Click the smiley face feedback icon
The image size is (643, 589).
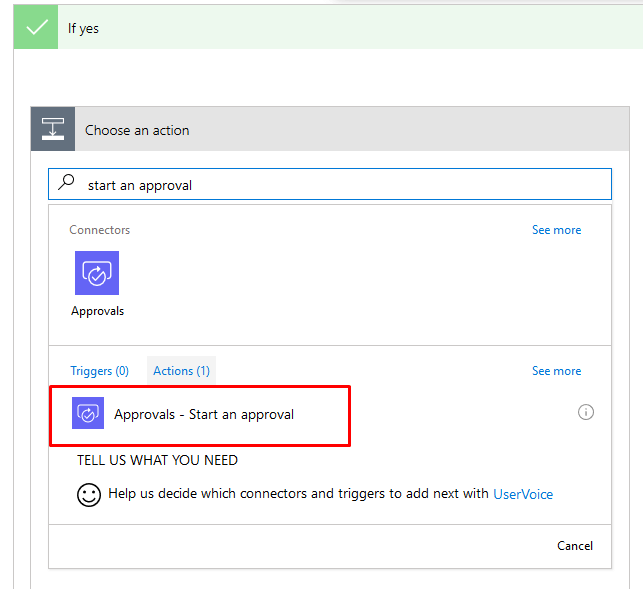coord(89,495)
